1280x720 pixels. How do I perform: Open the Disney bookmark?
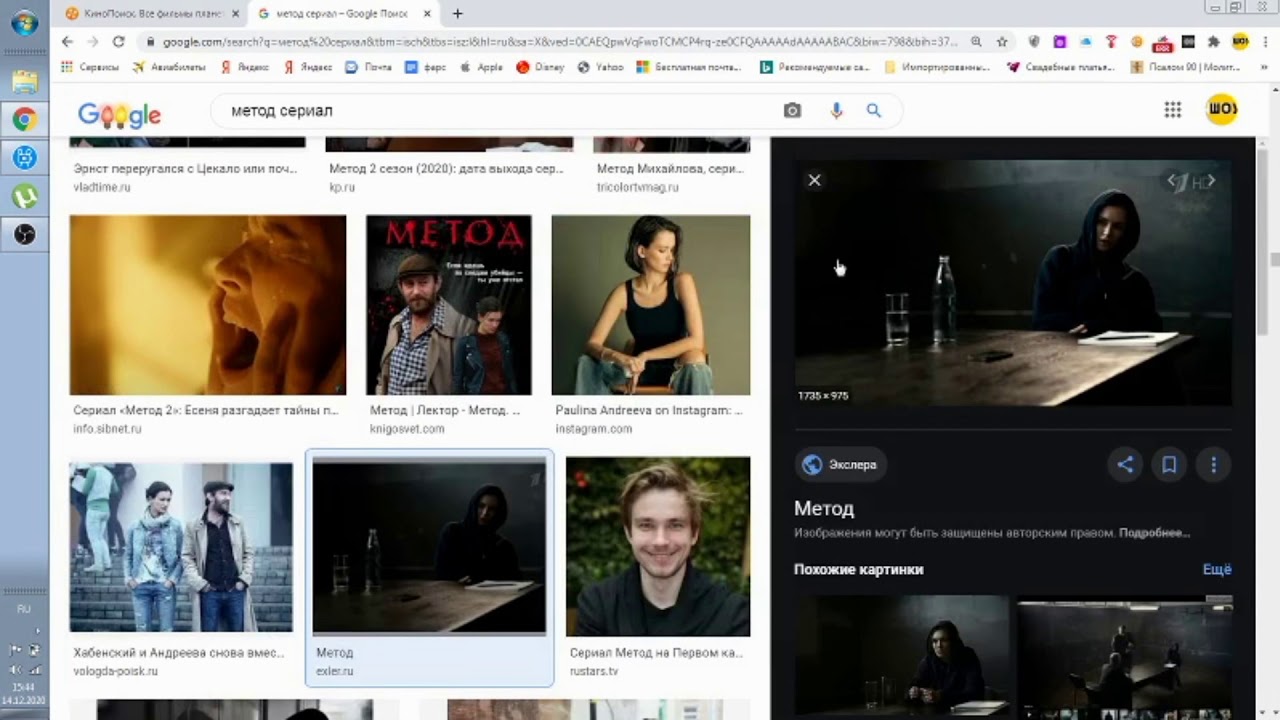click(540, 67)
